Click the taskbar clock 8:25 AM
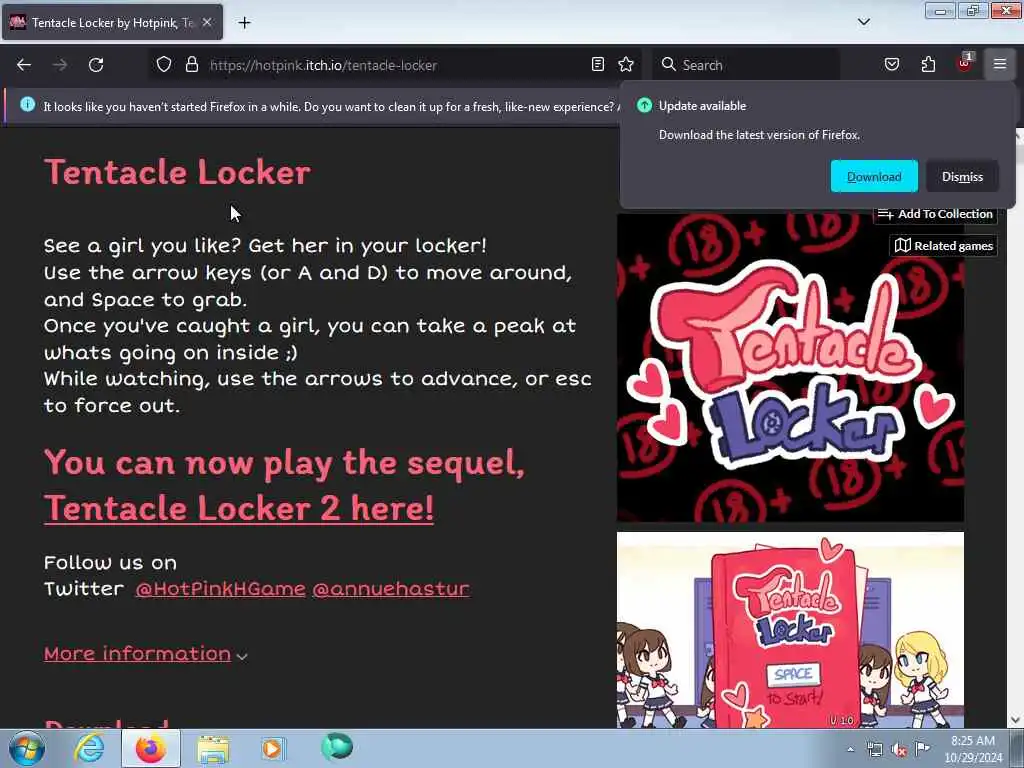Viewport: 1024px width, 768px height. (973, 748)
